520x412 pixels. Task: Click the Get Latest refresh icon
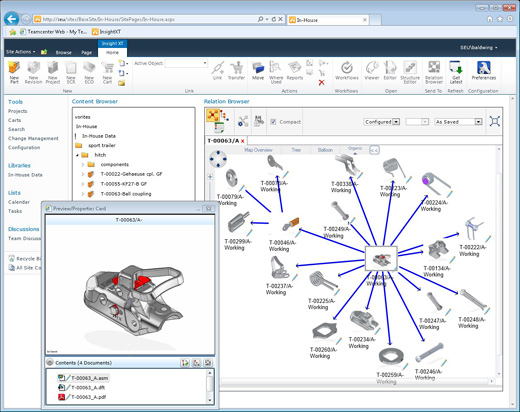456,72
